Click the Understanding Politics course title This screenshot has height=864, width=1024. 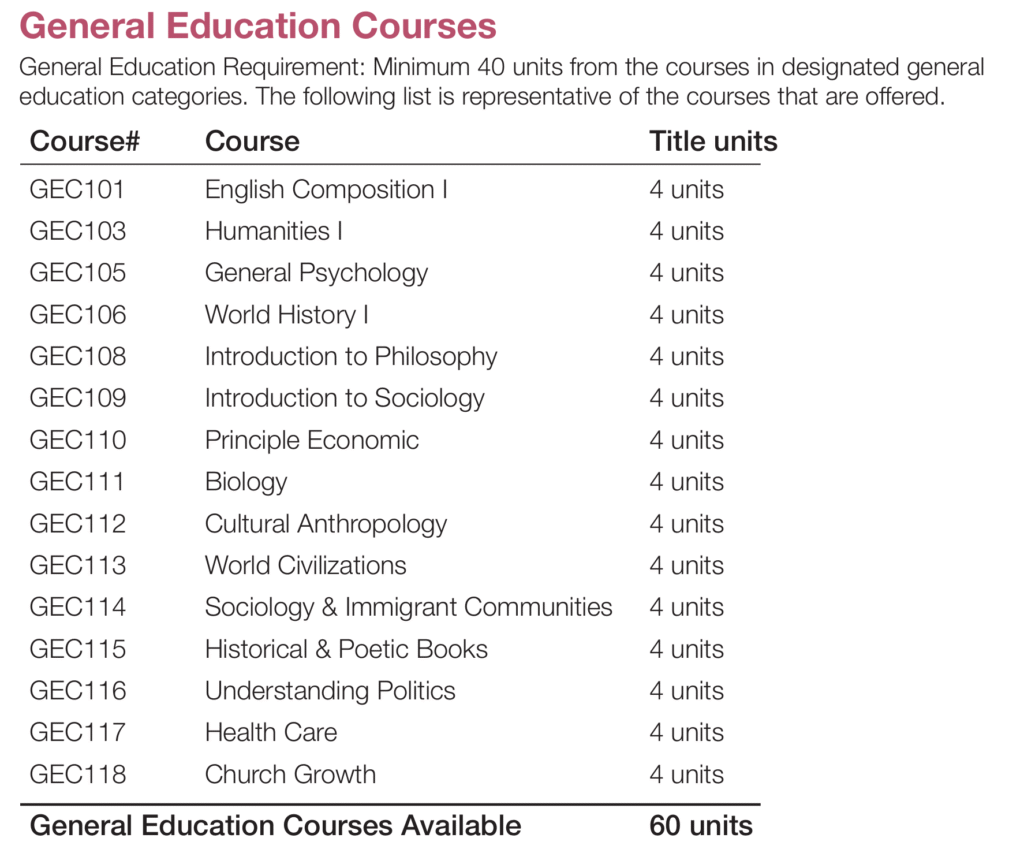click(x=330, y=691)
